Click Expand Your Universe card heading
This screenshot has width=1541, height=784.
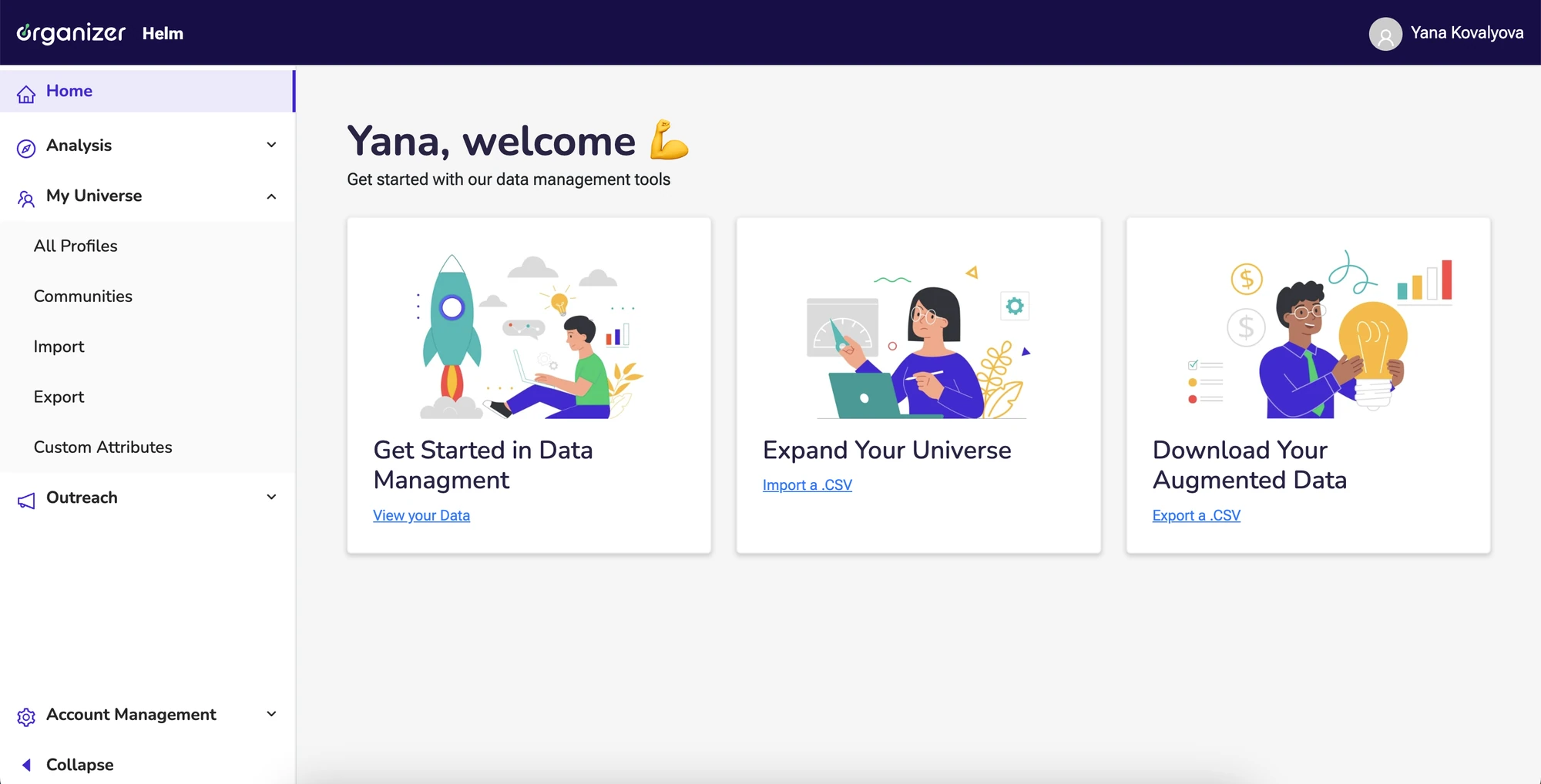[887, 450]
